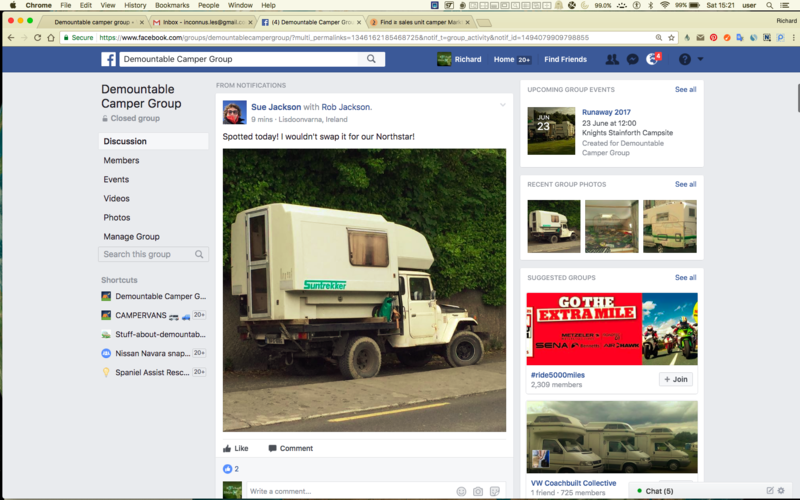Click the Facebook logo icon
The height and width of the screenshot is (500, 800).
[x=108, y=59]
